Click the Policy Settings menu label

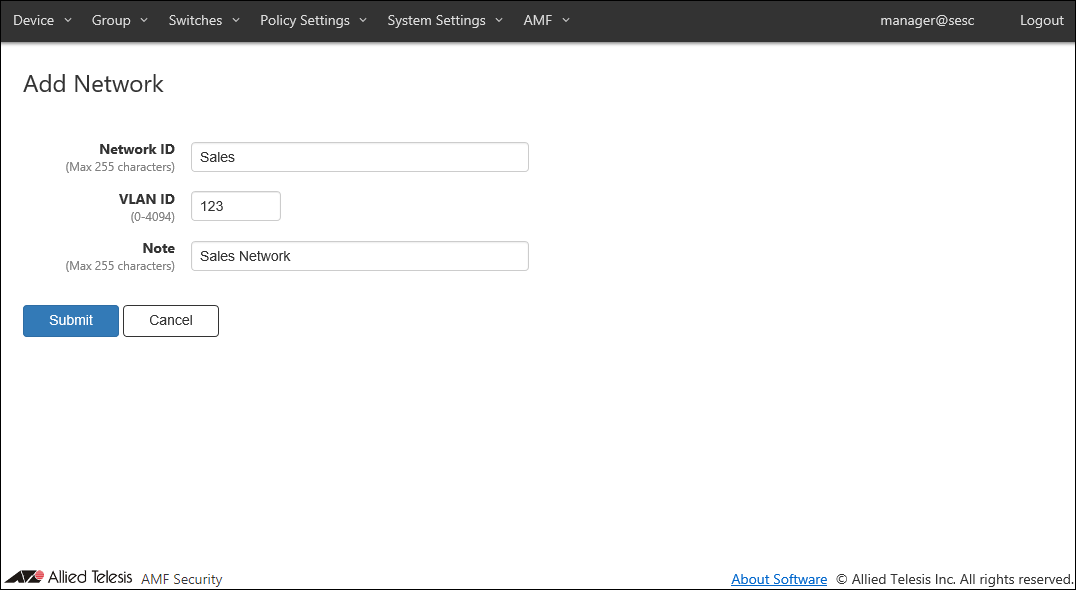(x=305, y=20)
